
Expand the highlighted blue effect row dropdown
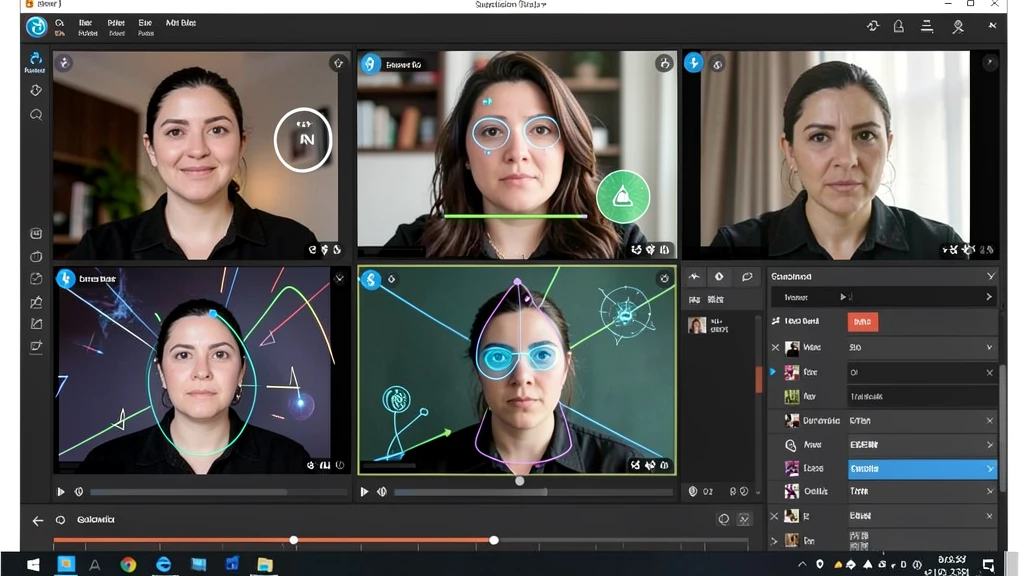tap(990, 469)
